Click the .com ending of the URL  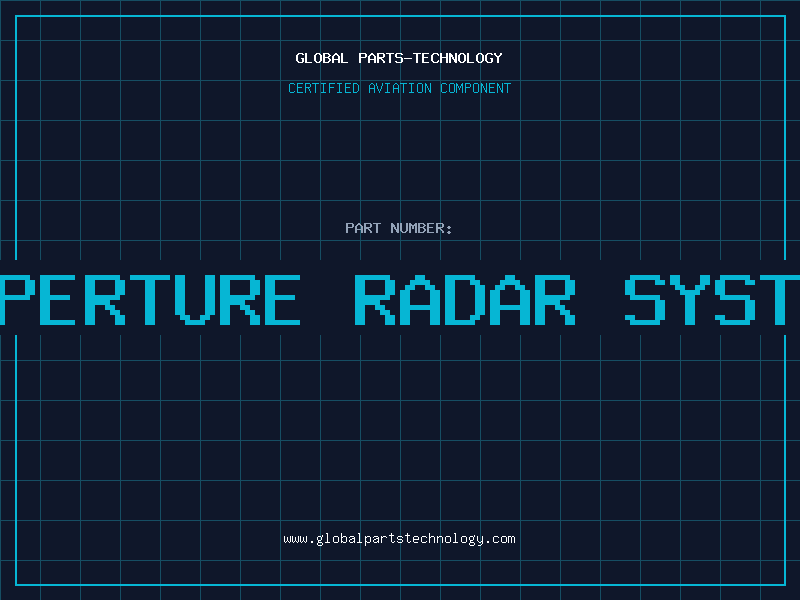499,539
